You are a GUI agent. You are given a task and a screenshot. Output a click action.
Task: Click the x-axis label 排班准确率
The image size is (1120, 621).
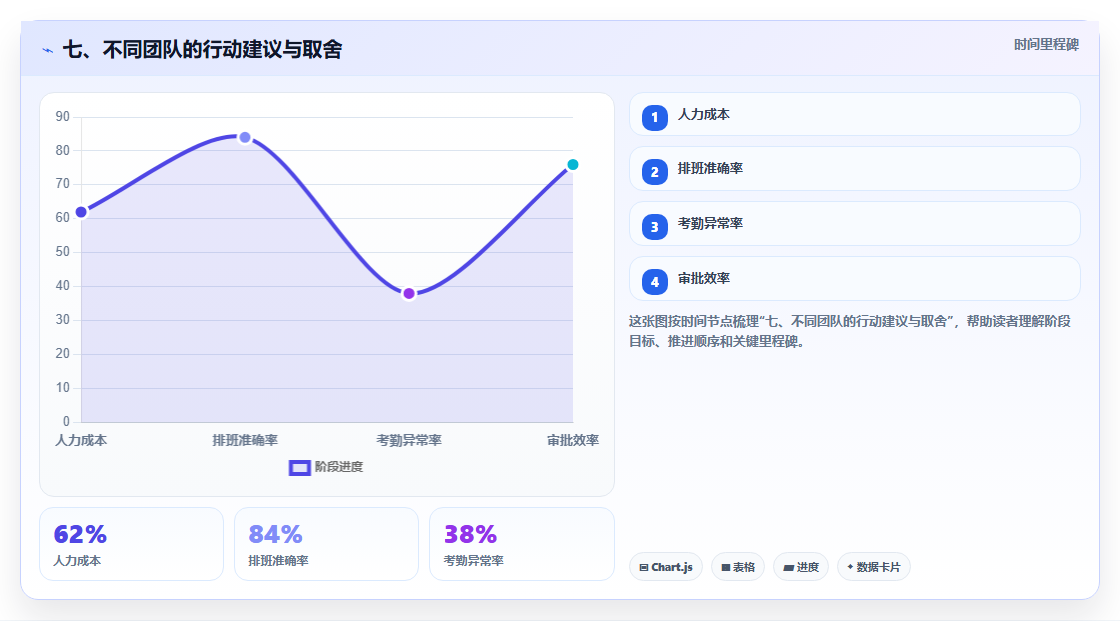click(245, 441)
